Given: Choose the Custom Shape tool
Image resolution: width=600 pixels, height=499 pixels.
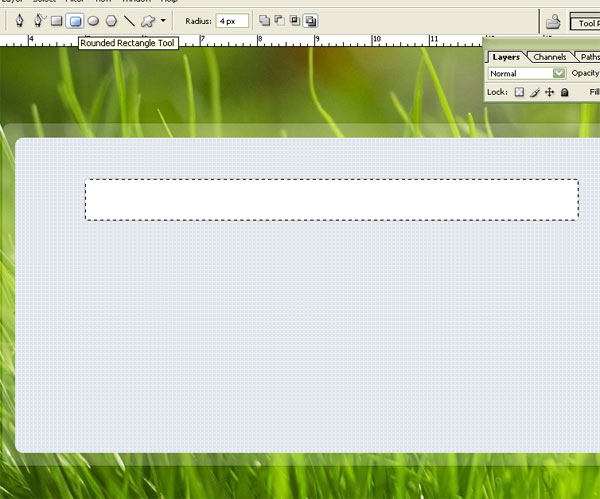Looking at the screenshot, I should [x=148, y=21].
